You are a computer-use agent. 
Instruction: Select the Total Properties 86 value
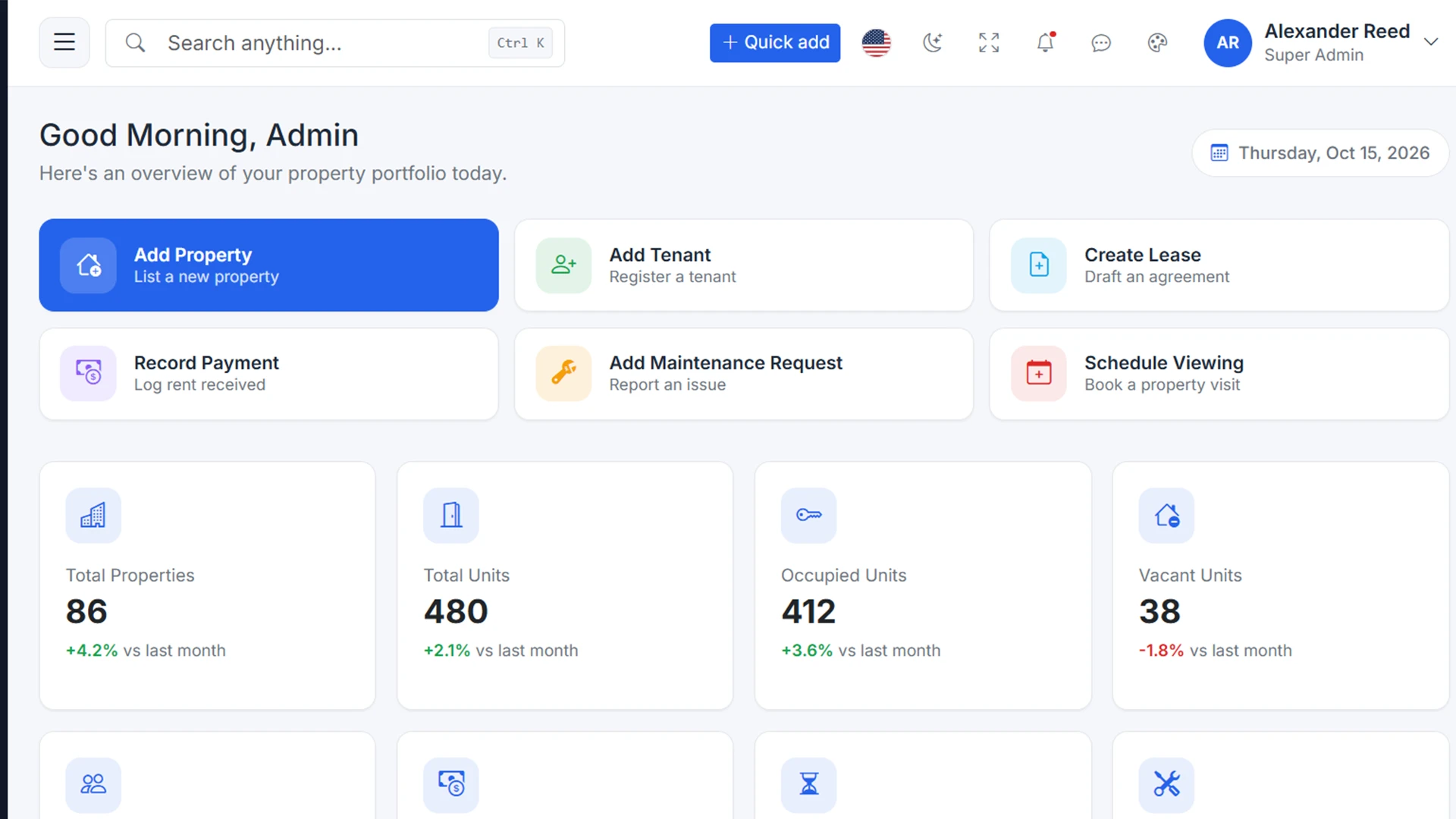pos(86,611)
